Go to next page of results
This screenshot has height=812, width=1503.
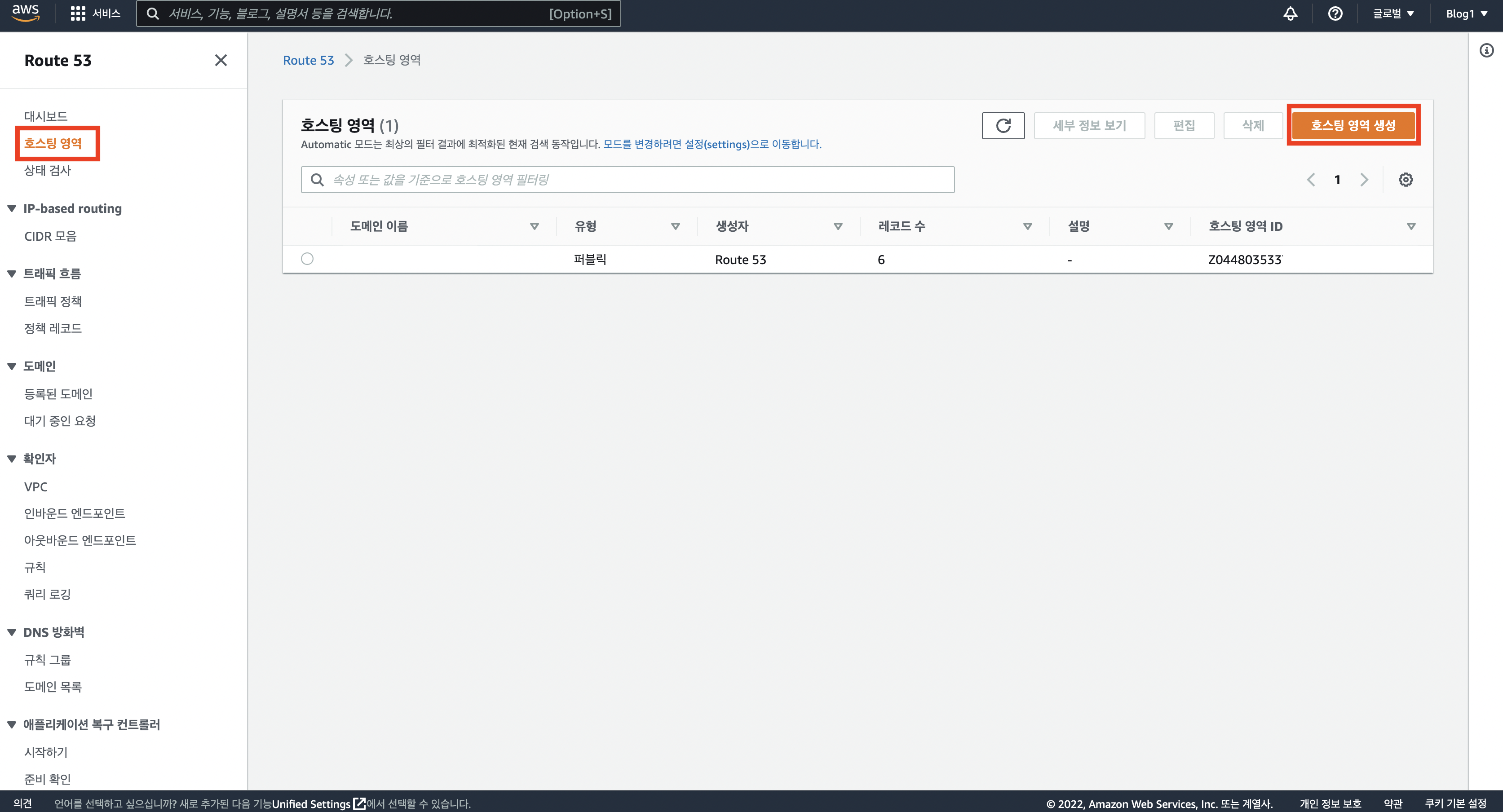[1364, 180]
